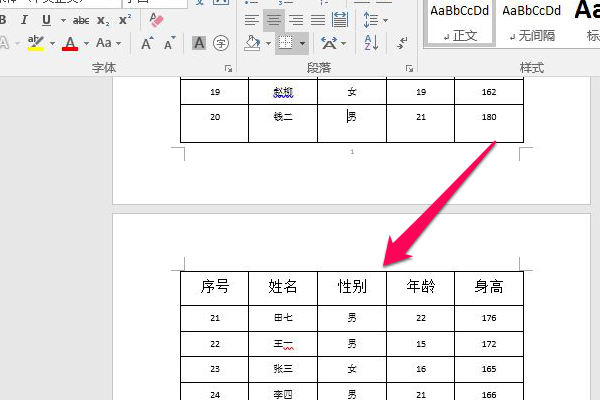Toggle superscript formatting

125,20
